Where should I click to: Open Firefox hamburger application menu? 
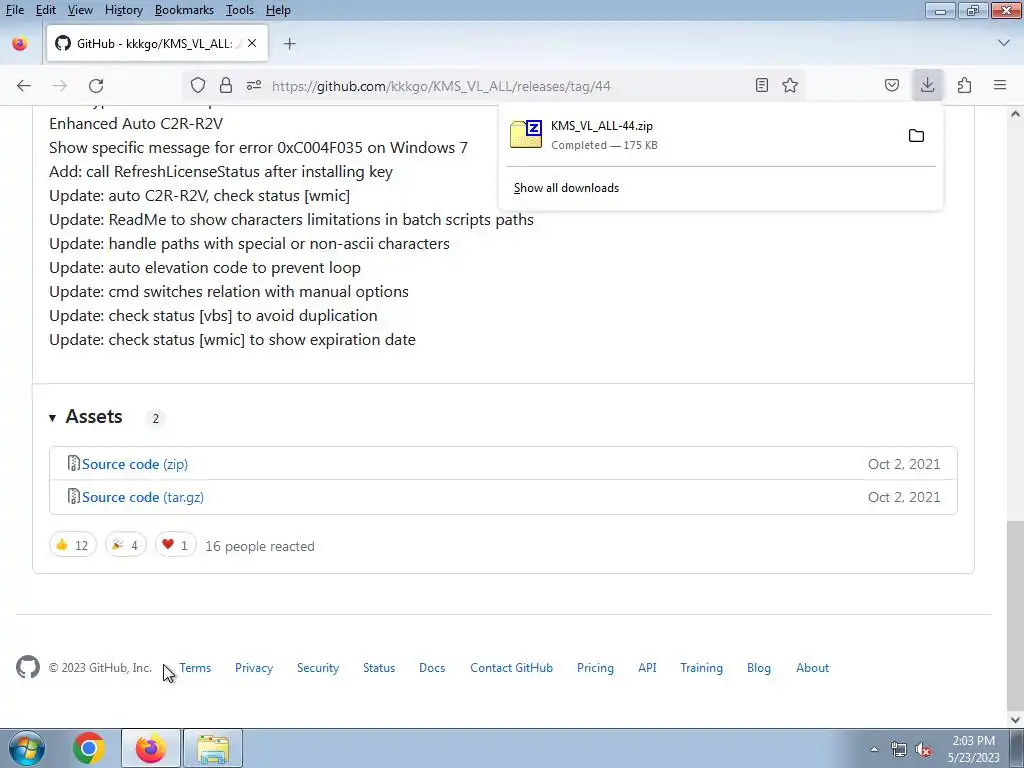click(1000, 86)
